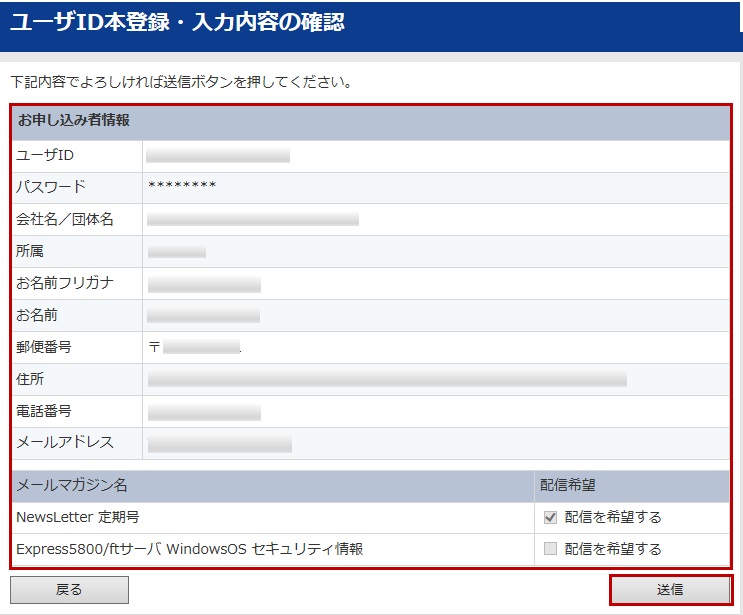The height and width of the screenshot is (615, 743).
Task: Click the メールマガジン名 column header
Action: (72, 485)
